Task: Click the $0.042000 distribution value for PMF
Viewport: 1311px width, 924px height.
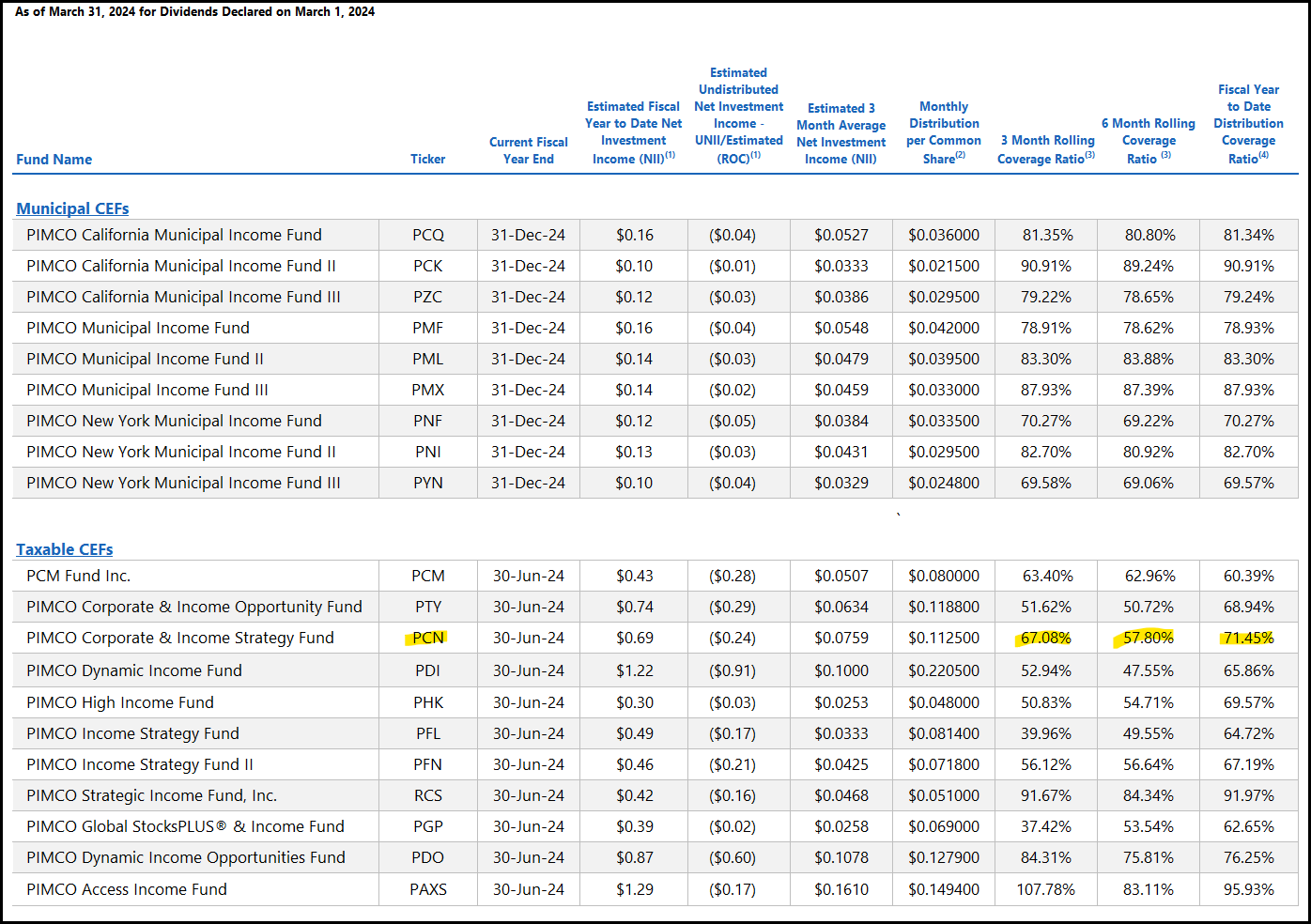Action: (x=944, y=328)
